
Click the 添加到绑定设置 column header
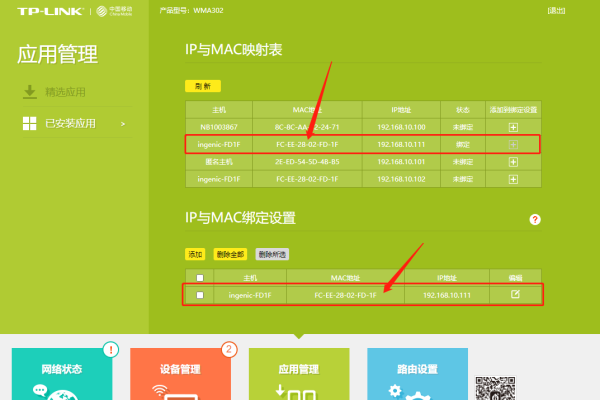[513, 110]
